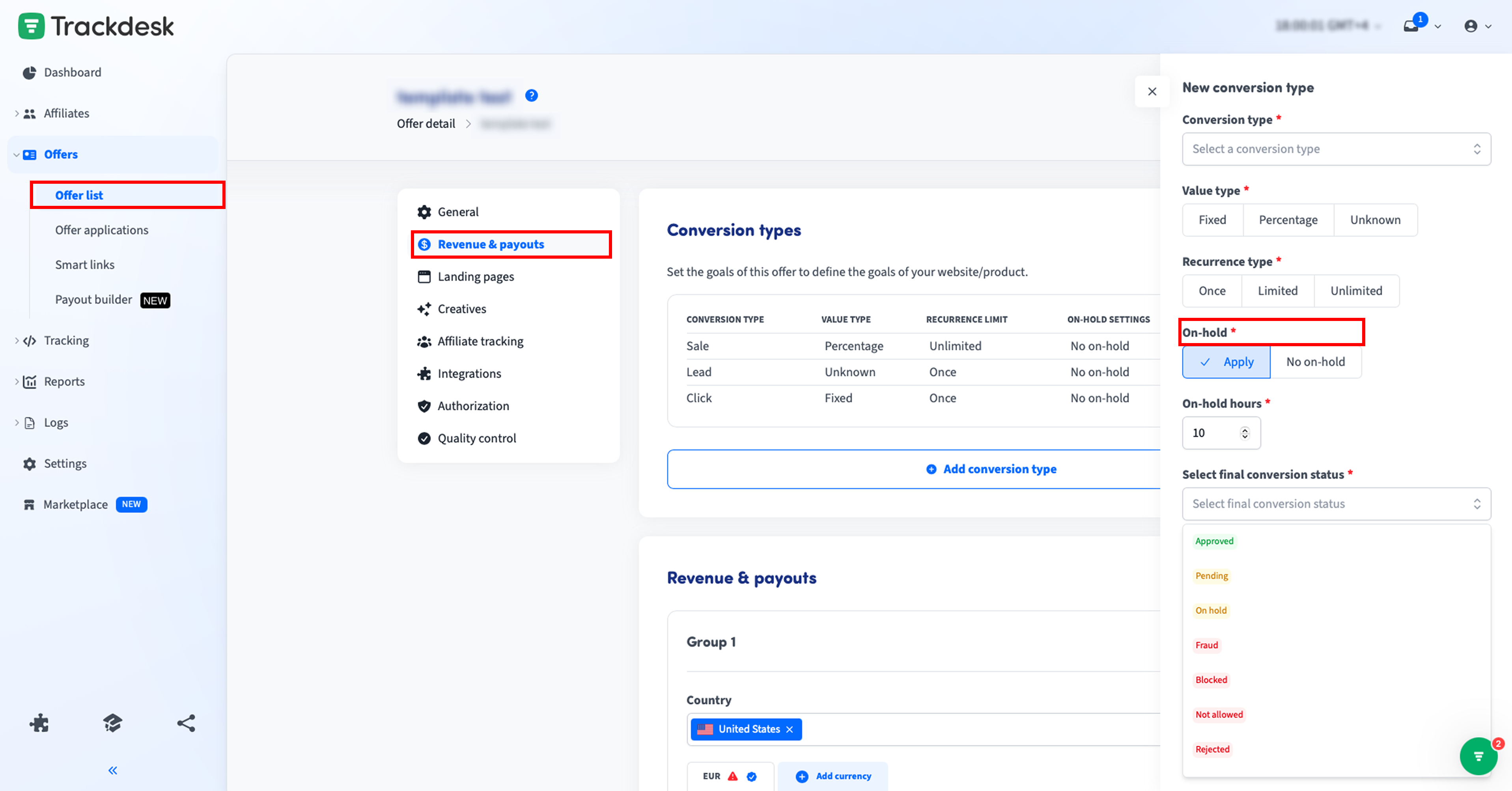This screenshot has height=791, width=1512.
Task: Select Once recurrence type
Action: (1211, 291)
